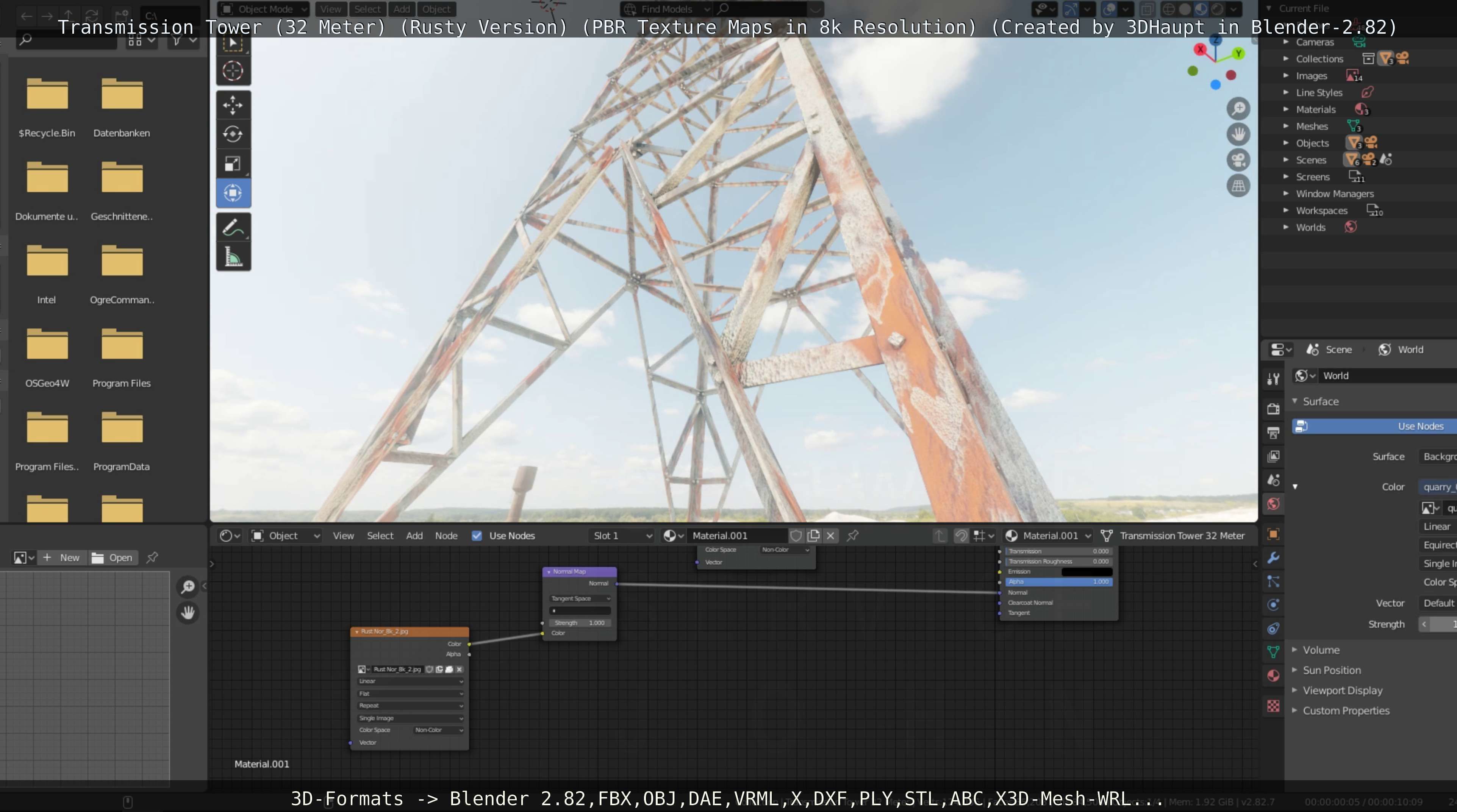1457x812 pixels.
Task: Open the node editor Node menu
Action: (x=446, y=536)
